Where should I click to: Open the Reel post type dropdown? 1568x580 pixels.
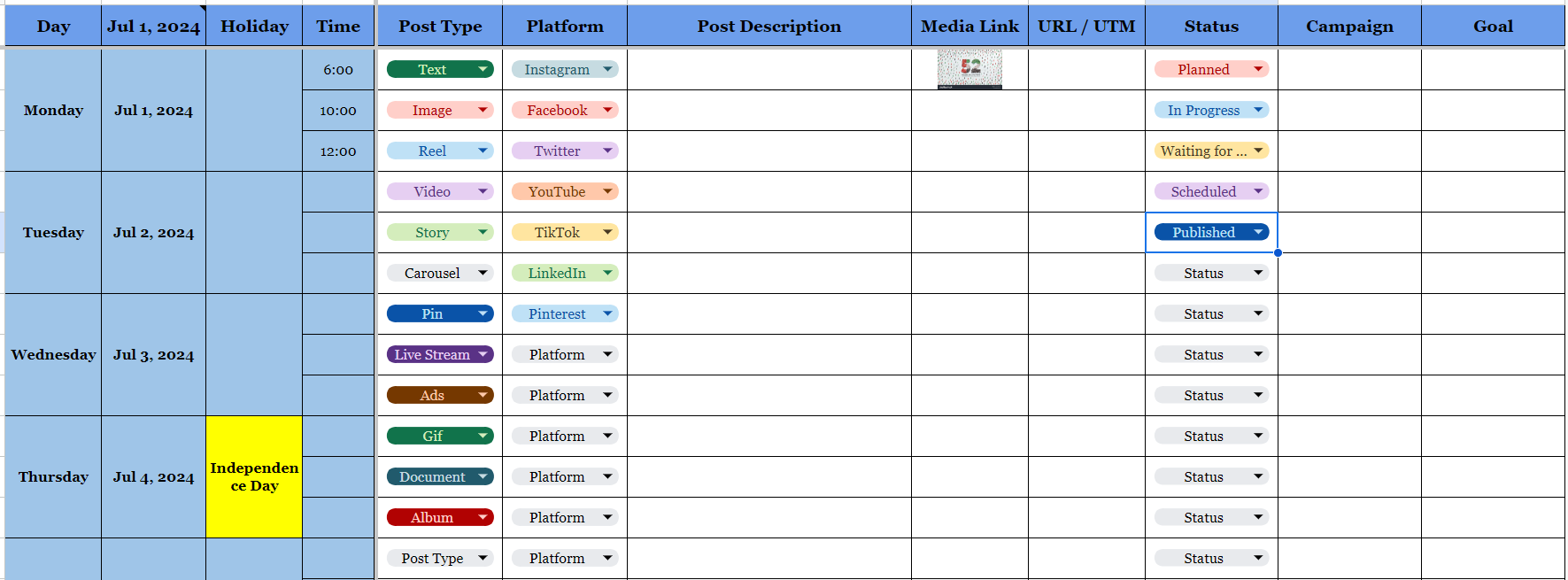click(x=440, y=151)
